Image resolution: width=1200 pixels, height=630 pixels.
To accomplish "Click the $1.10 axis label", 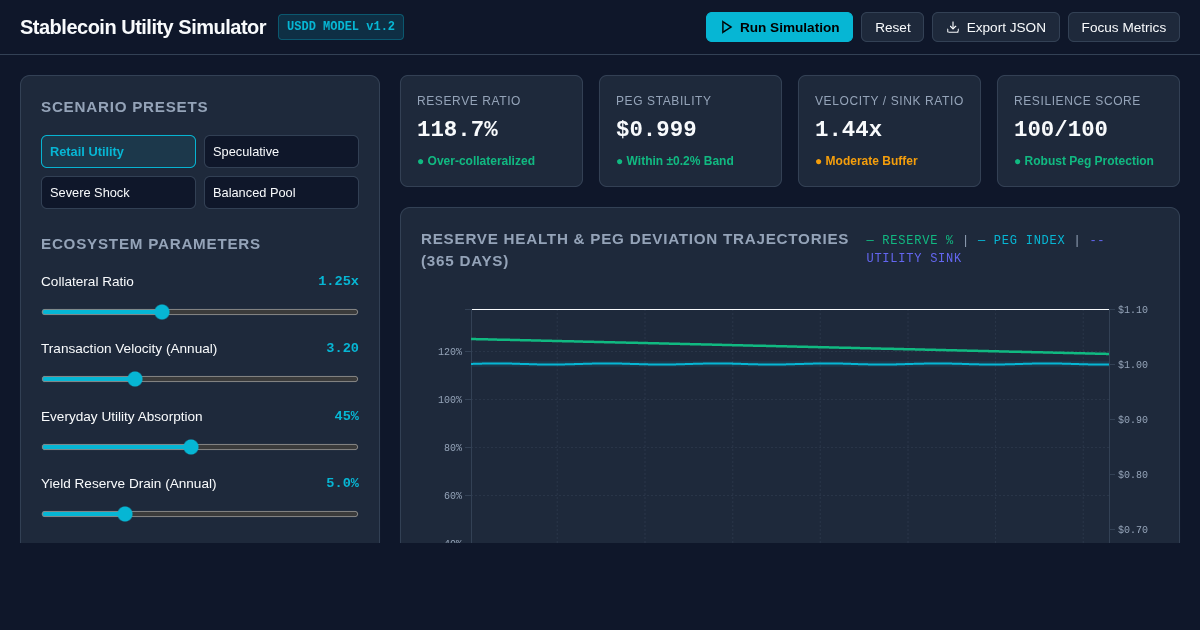I will tap(1133, 310).
